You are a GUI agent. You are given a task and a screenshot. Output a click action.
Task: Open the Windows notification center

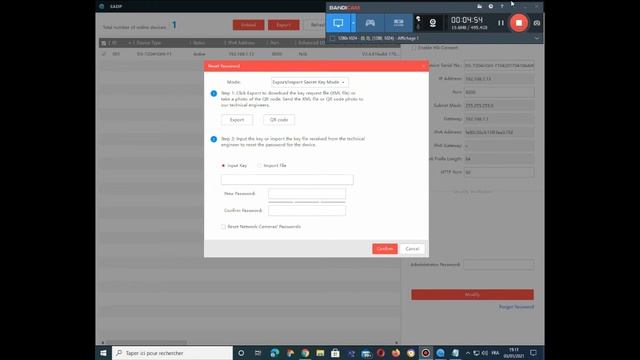click(533, 353)
